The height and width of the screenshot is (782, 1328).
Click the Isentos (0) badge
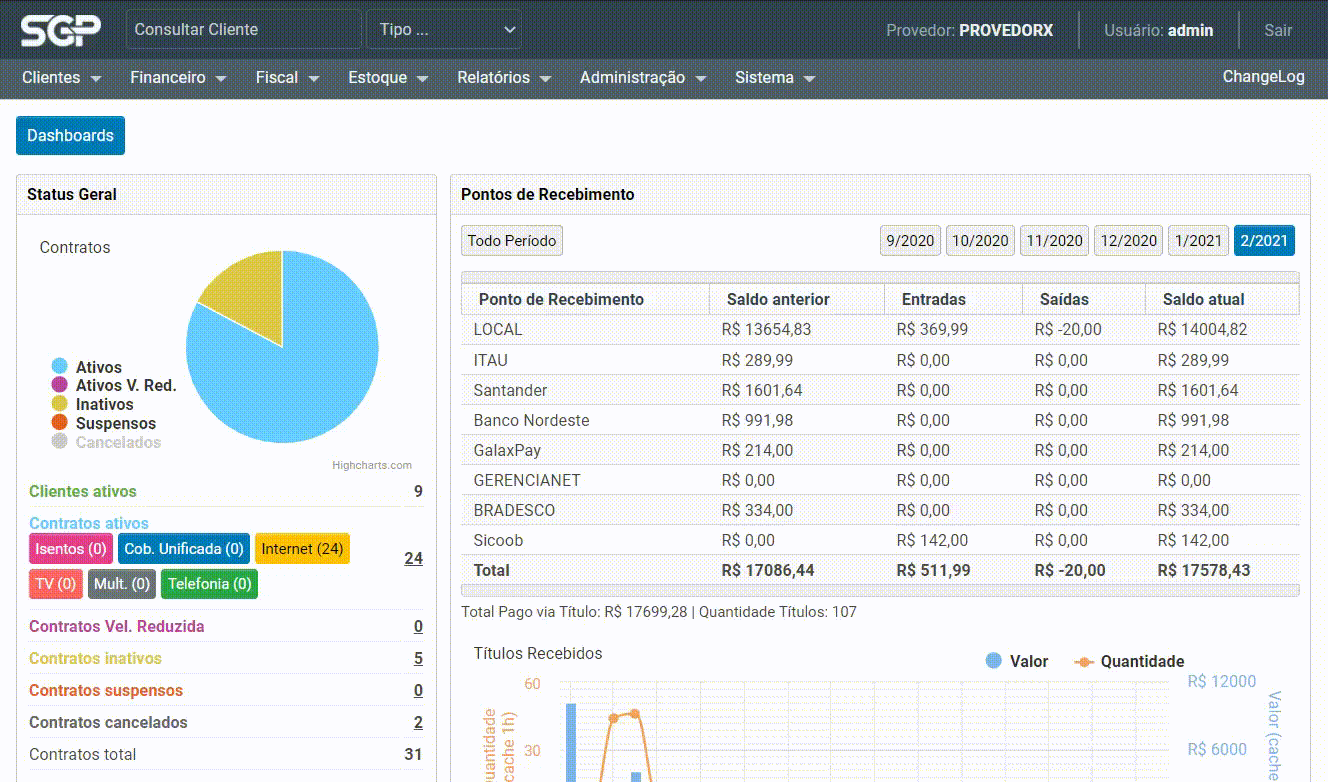tap(71, 549)
